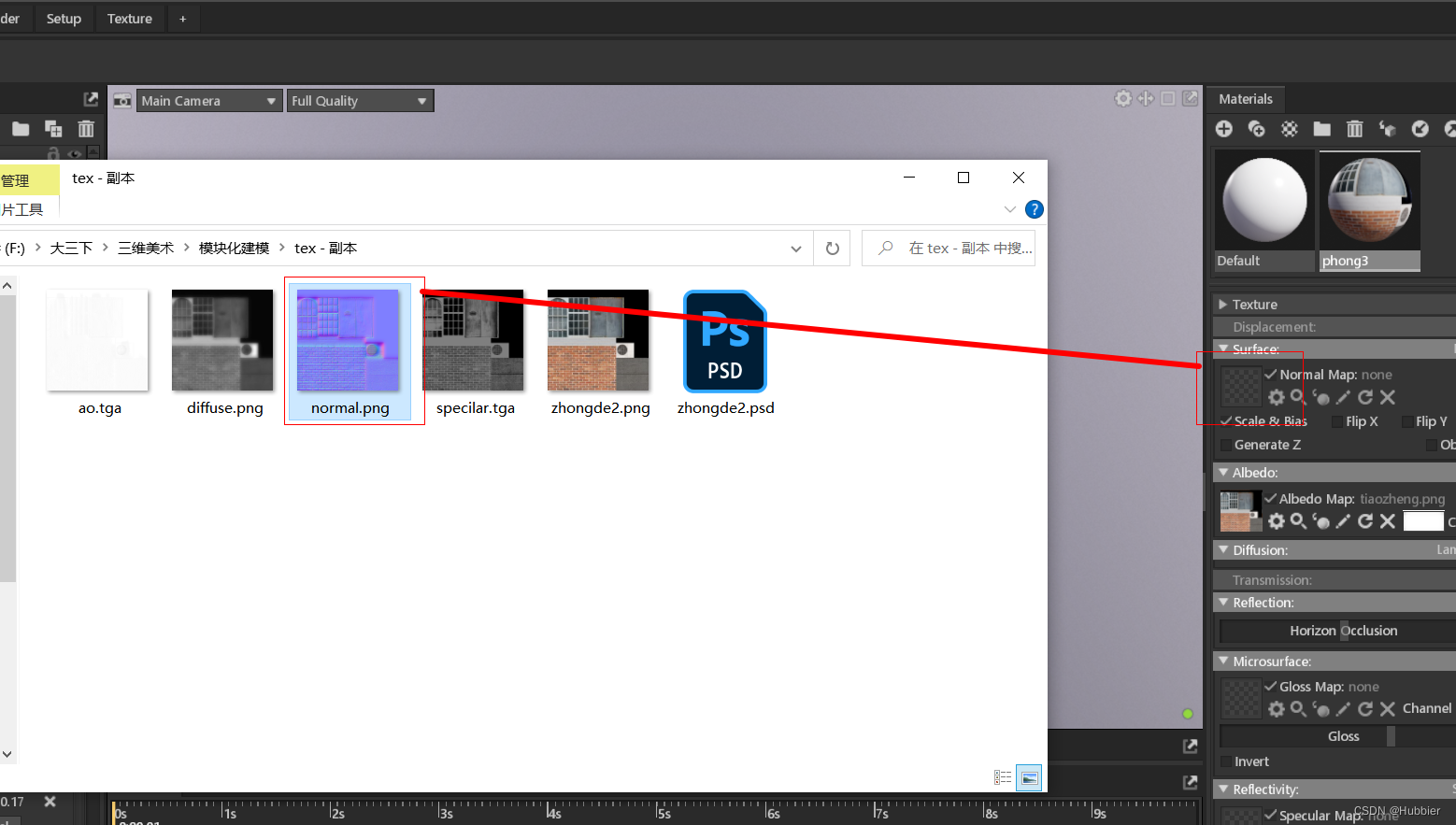Click the X icon to clear the Gloss Map
The height and width of the screenshot is (825, 1456).
[x=1387, y=708]
